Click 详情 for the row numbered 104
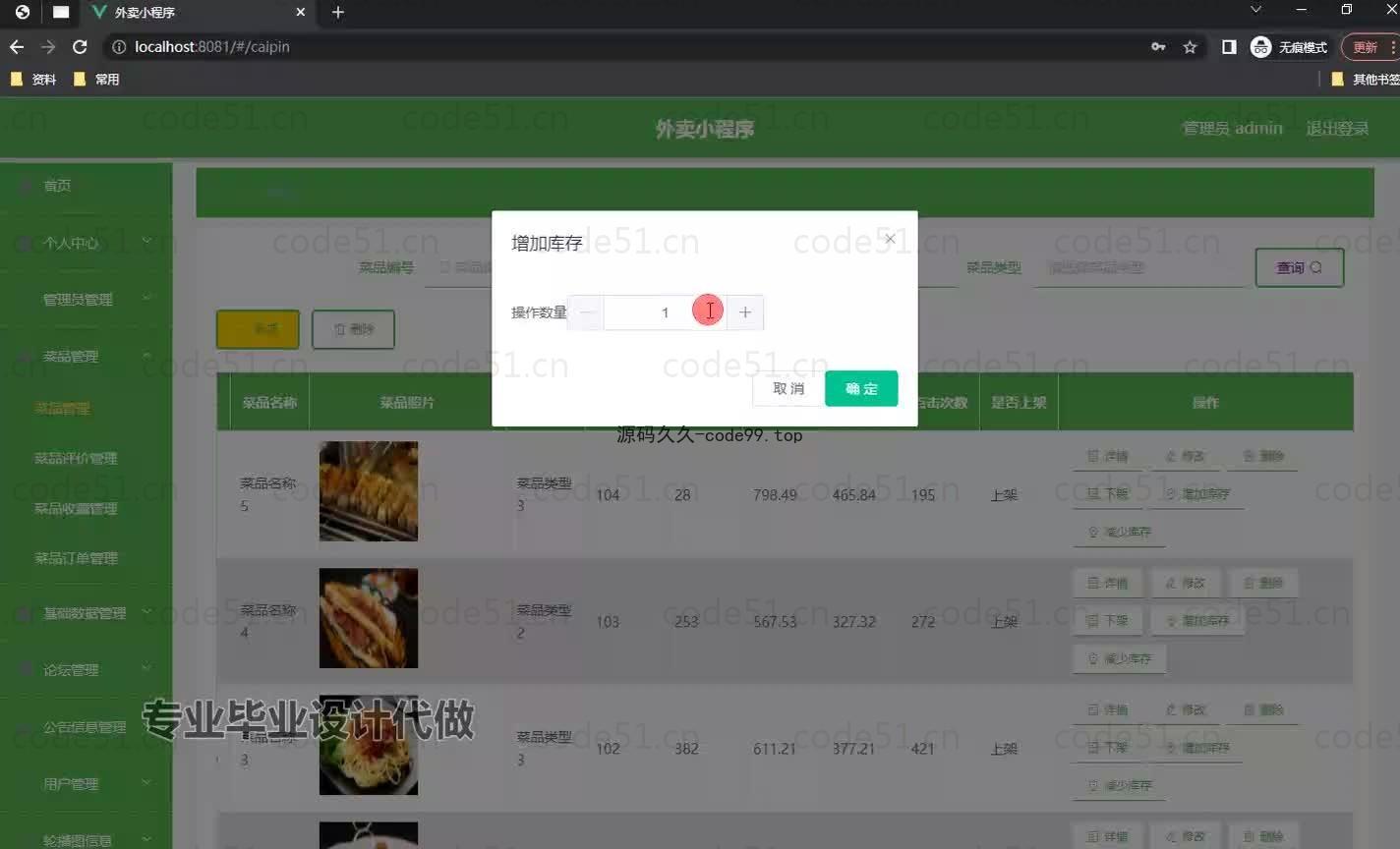Image resolution: width=1400 pixels, height=849 pixels. point(1107,456)
